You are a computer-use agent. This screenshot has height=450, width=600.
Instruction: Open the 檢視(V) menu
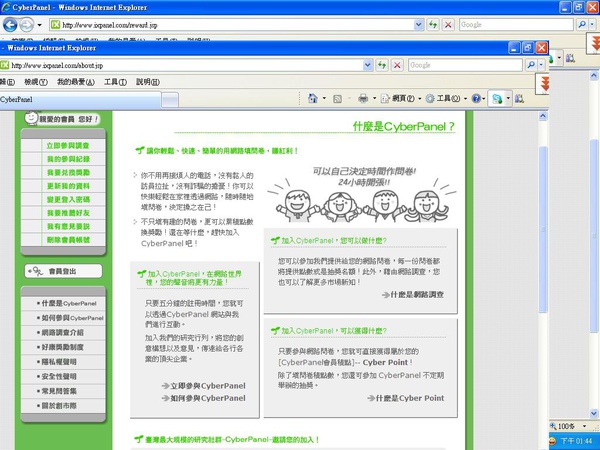click(36, 82)
